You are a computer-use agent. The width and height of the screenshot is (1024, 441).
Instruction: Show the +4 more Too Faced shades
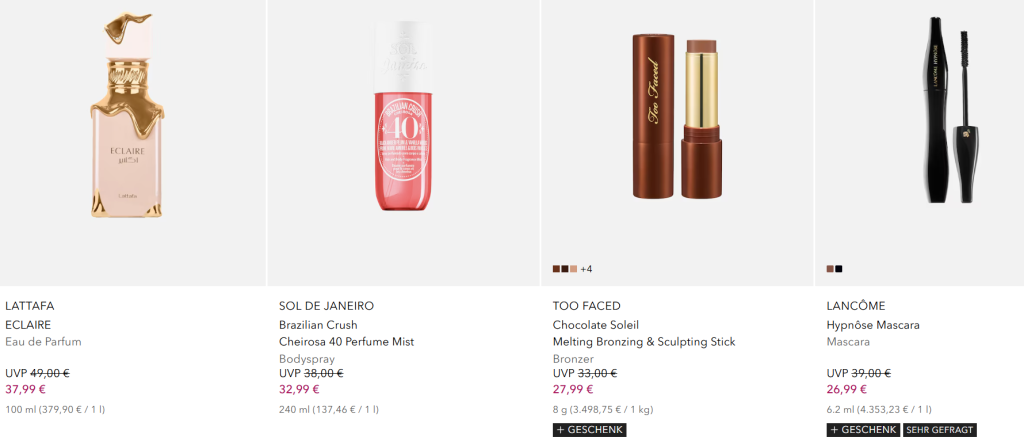586,269
